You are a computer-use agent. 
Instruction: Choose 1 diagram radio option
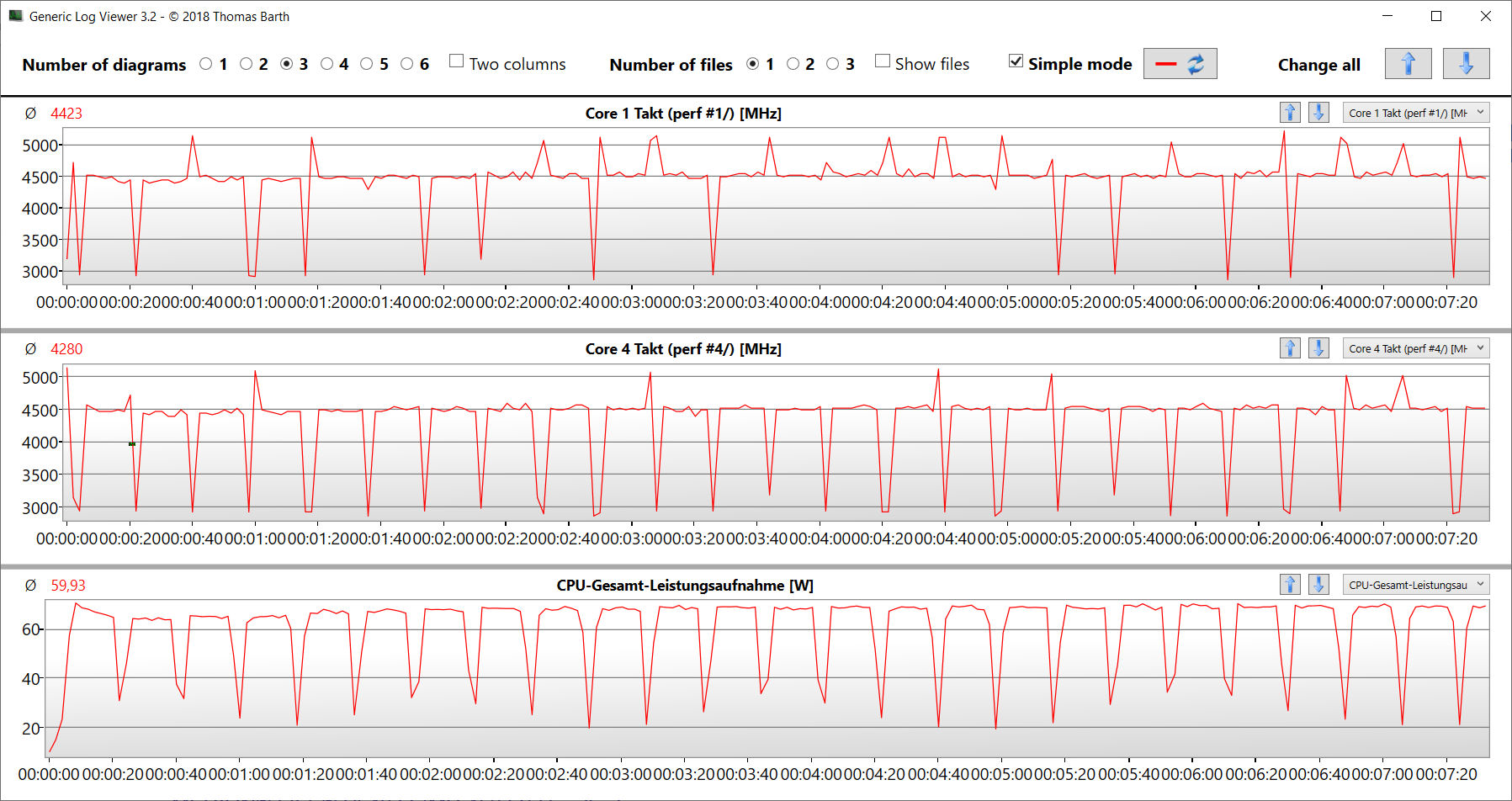click(x=206, y=64)
